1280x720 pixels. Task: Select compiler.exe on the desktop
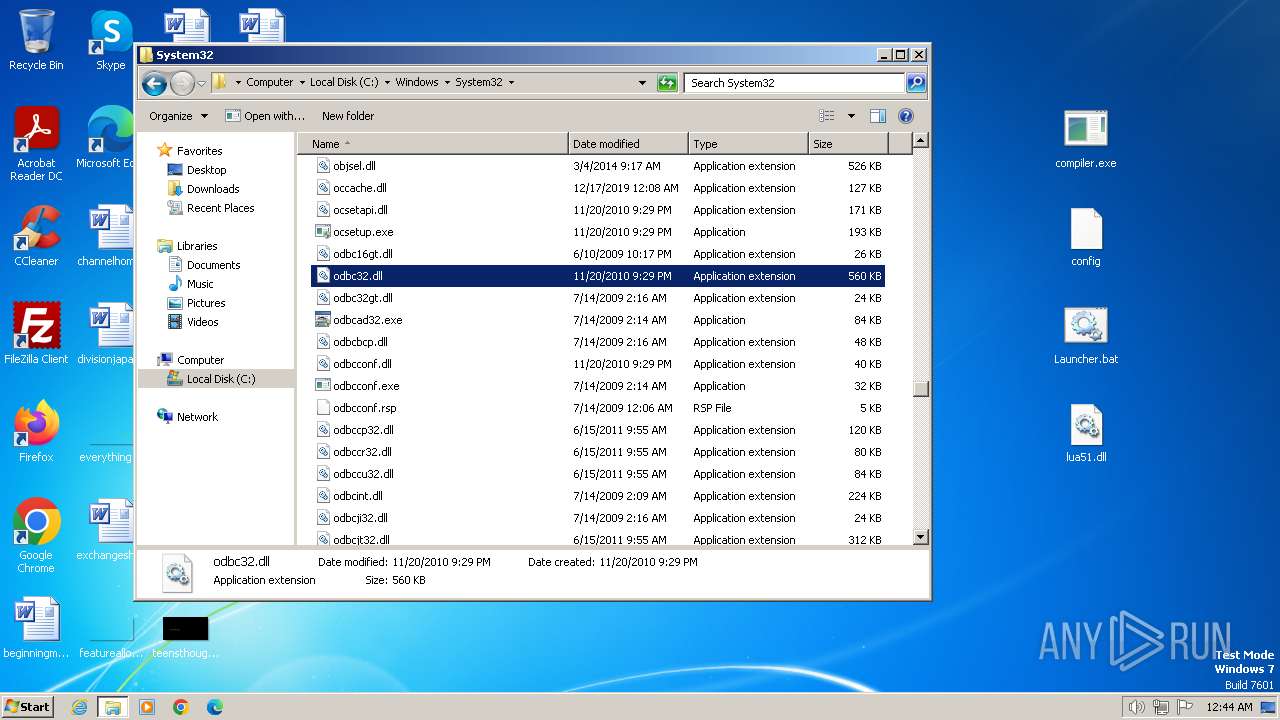click(1086, 138)
